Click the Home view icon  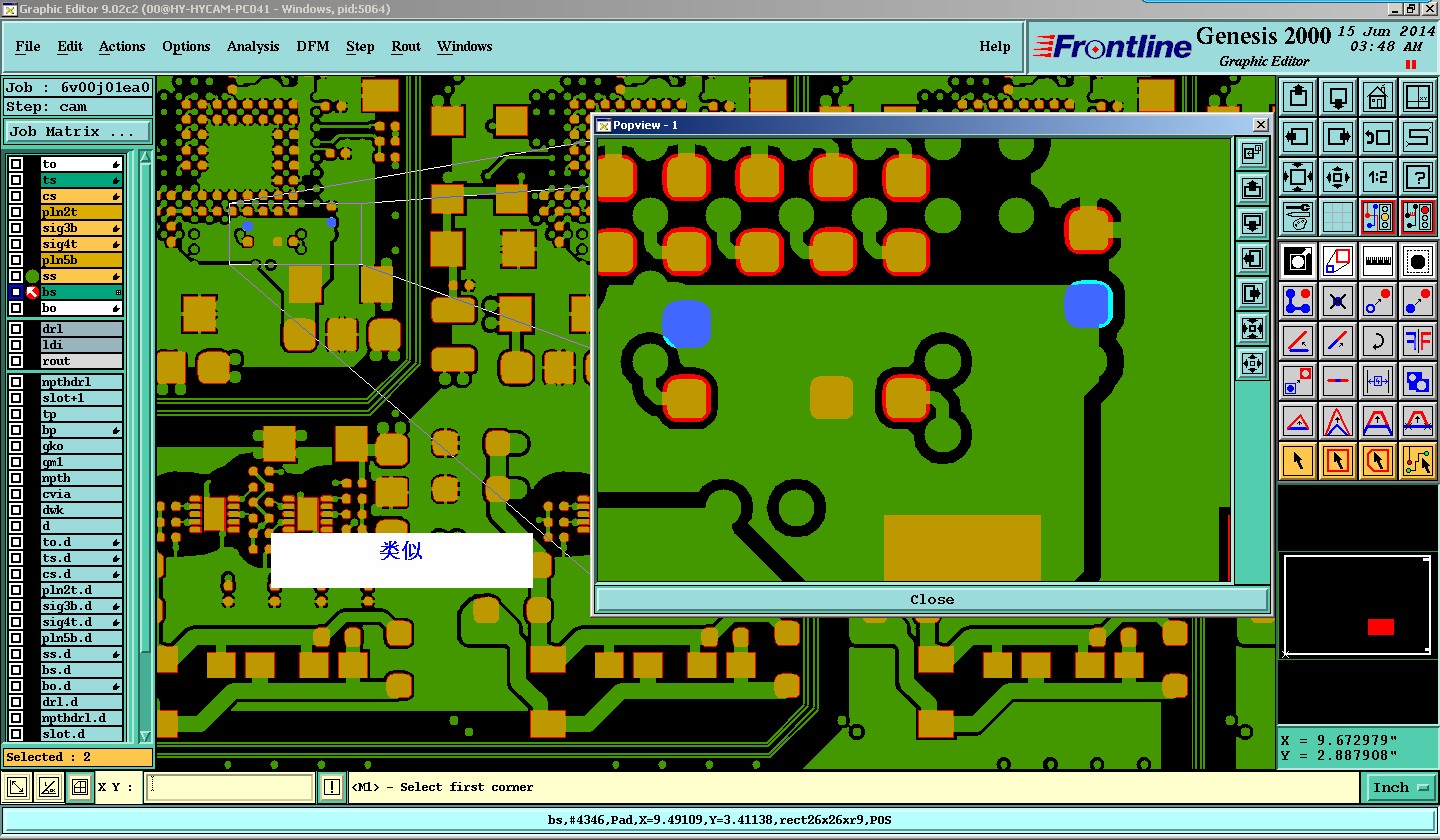click(1378, 97)
